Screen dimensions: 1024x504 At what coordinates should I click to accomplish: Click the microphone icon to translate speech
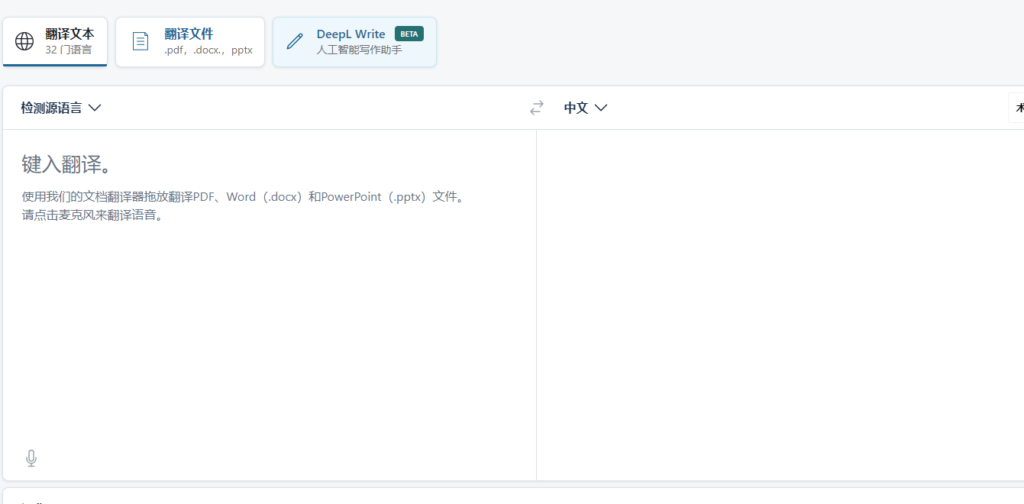pos(31,458)
